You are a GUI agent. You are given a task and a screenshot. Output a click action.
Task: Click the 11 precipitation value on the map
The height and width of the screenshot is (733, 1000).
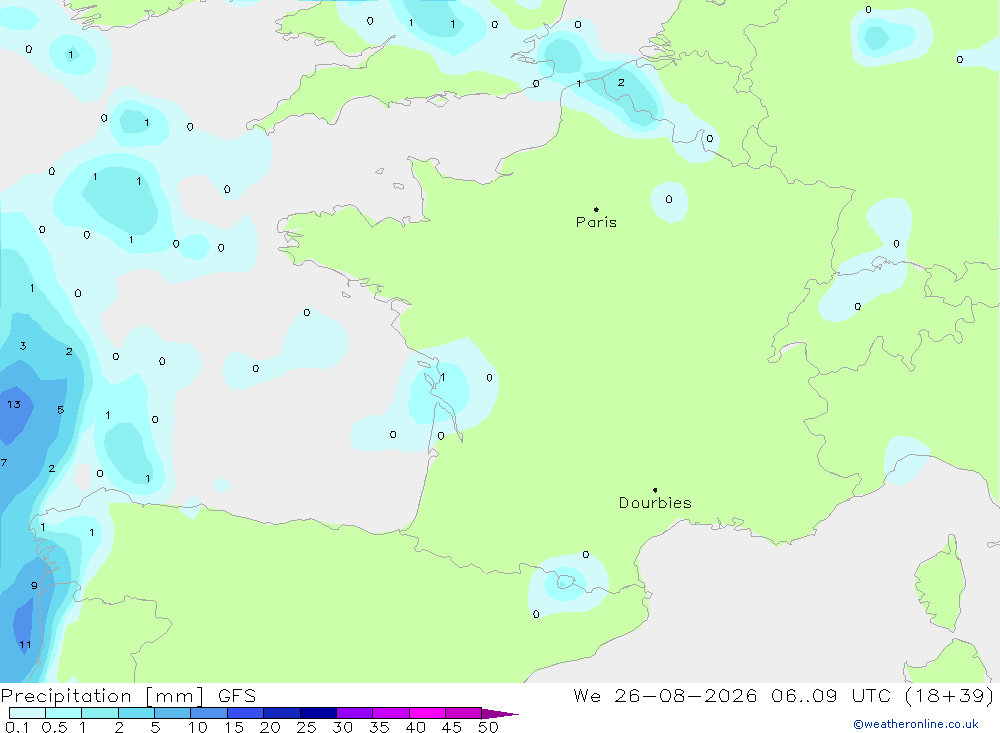(25, 644)
